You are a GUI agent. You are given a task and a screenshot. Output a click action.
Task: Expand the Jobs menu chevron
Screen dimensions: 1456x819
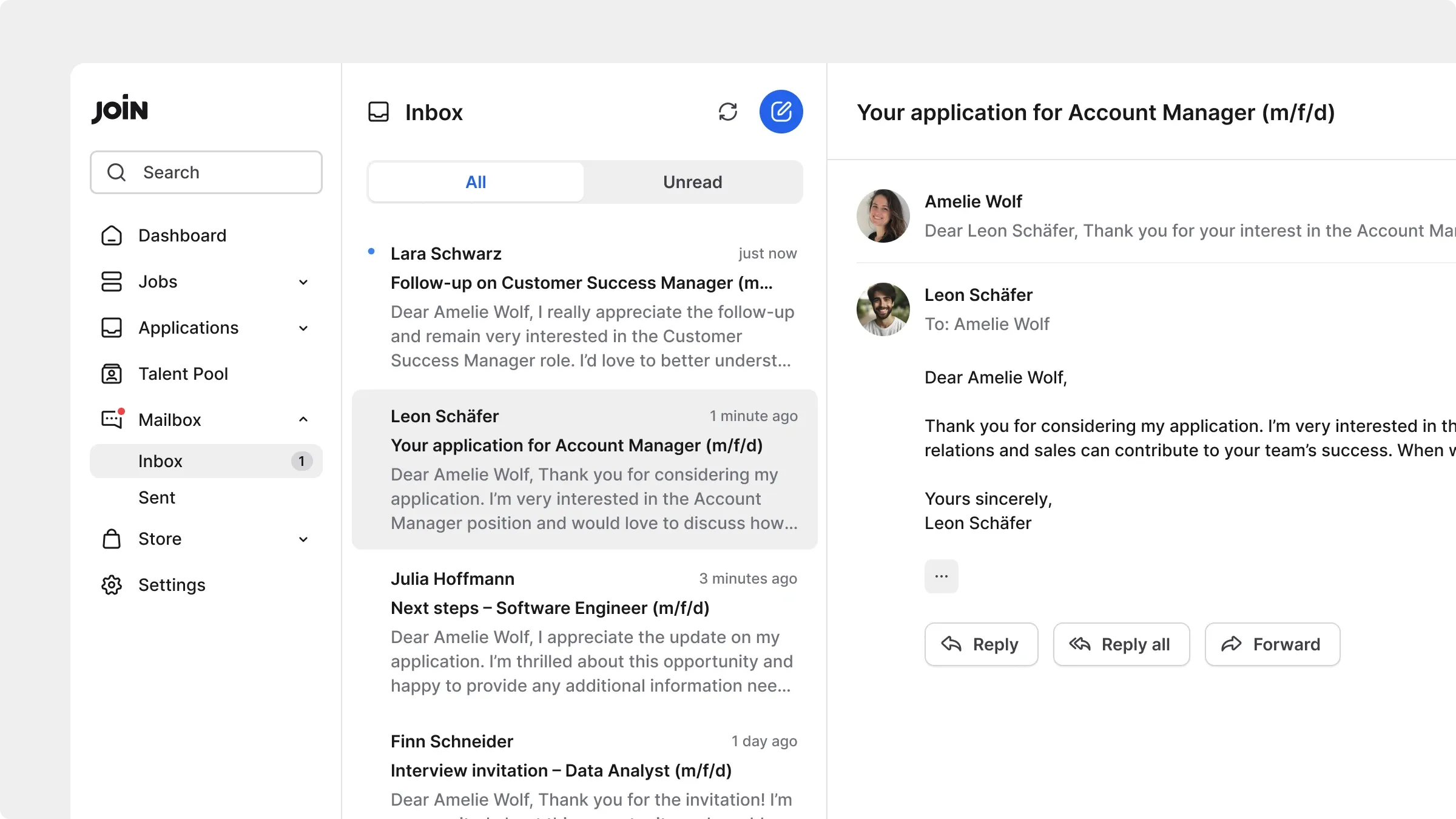303,282
